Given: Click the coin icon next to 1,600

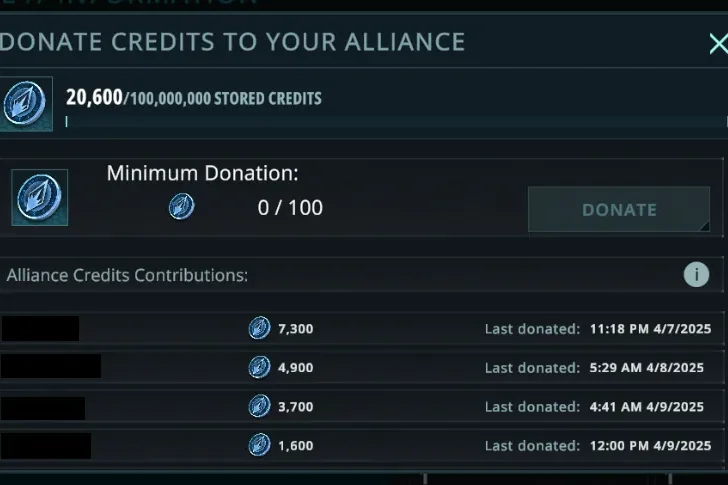Looking at the screenshot, I should tap(259, 445).
